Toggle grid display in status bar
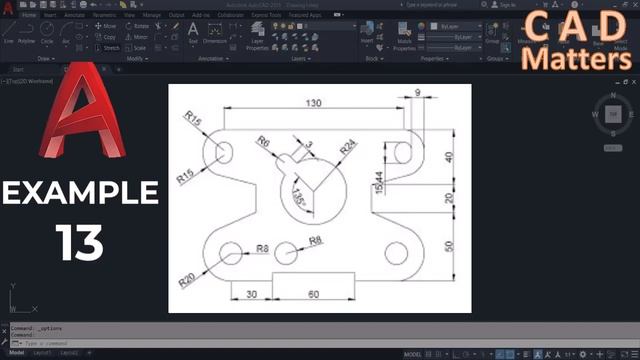 (428, 354)
